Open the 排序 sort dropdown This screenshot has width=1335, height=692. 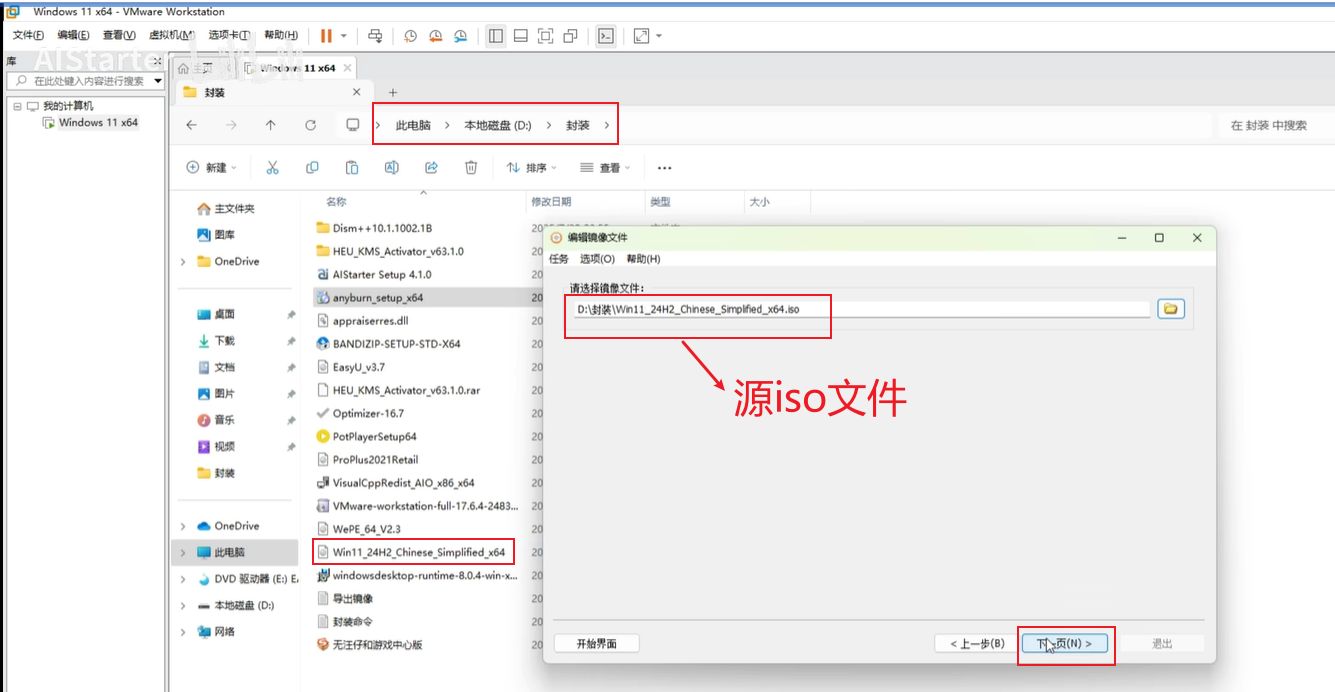click(x=531, y=168)
